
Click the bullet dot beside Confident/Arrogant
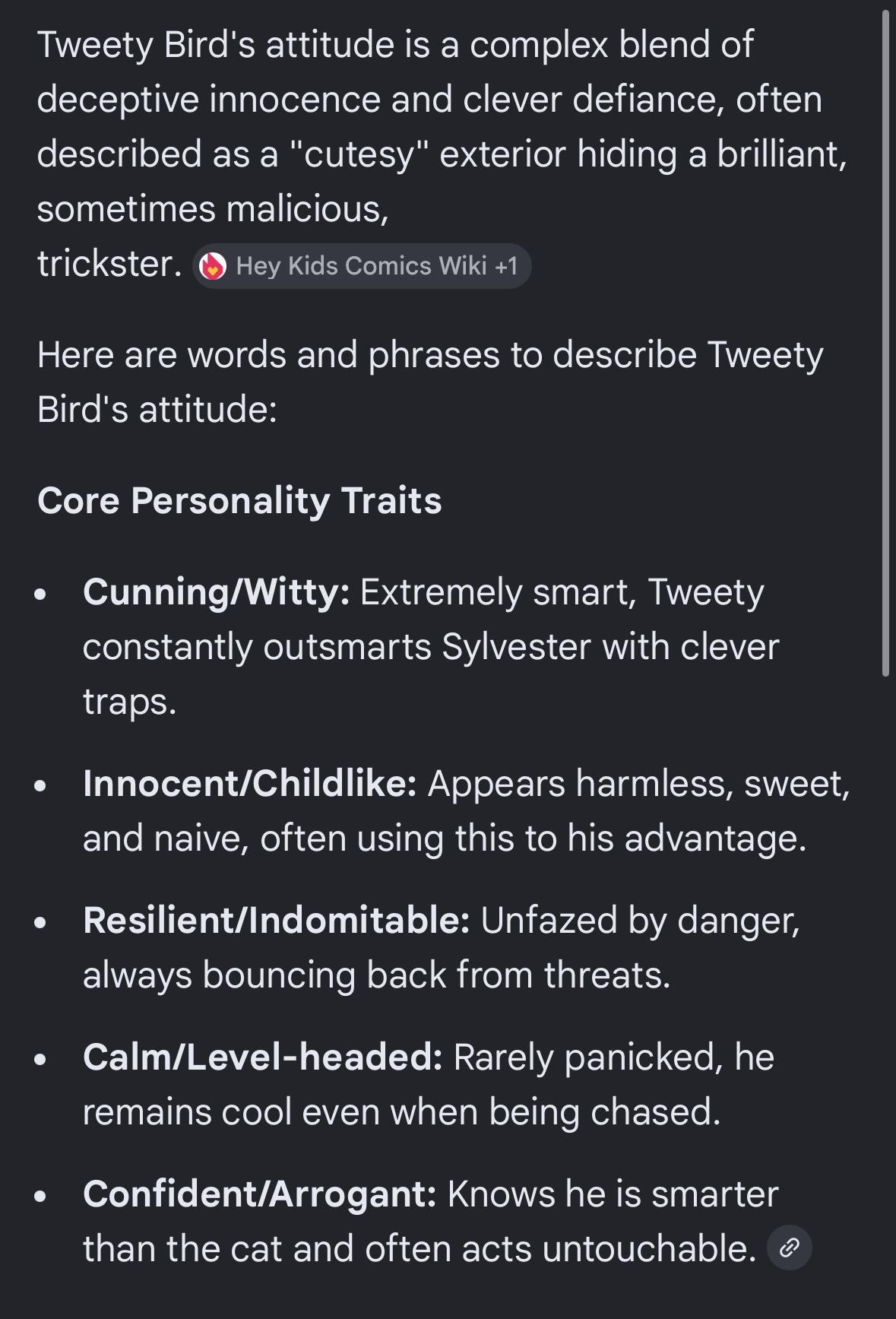coord(41,1196)
